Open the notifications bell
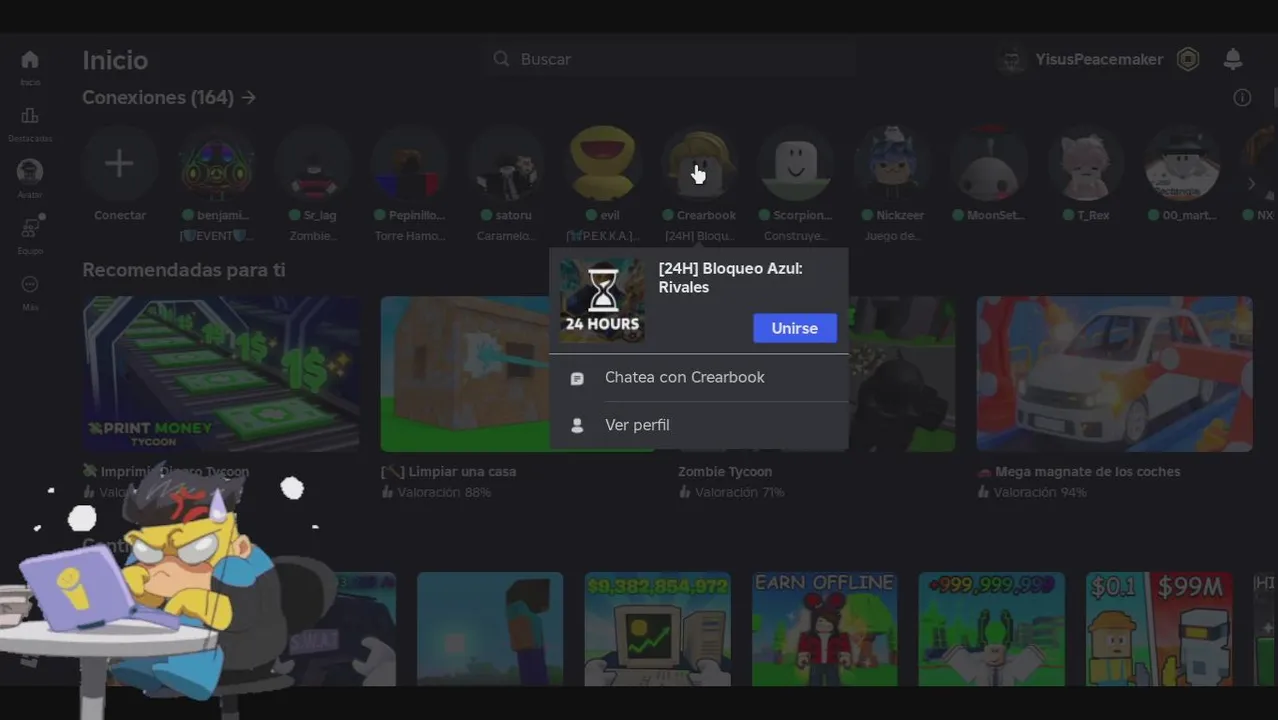This screenshot has height=720, width=1278. [1233, 59]
